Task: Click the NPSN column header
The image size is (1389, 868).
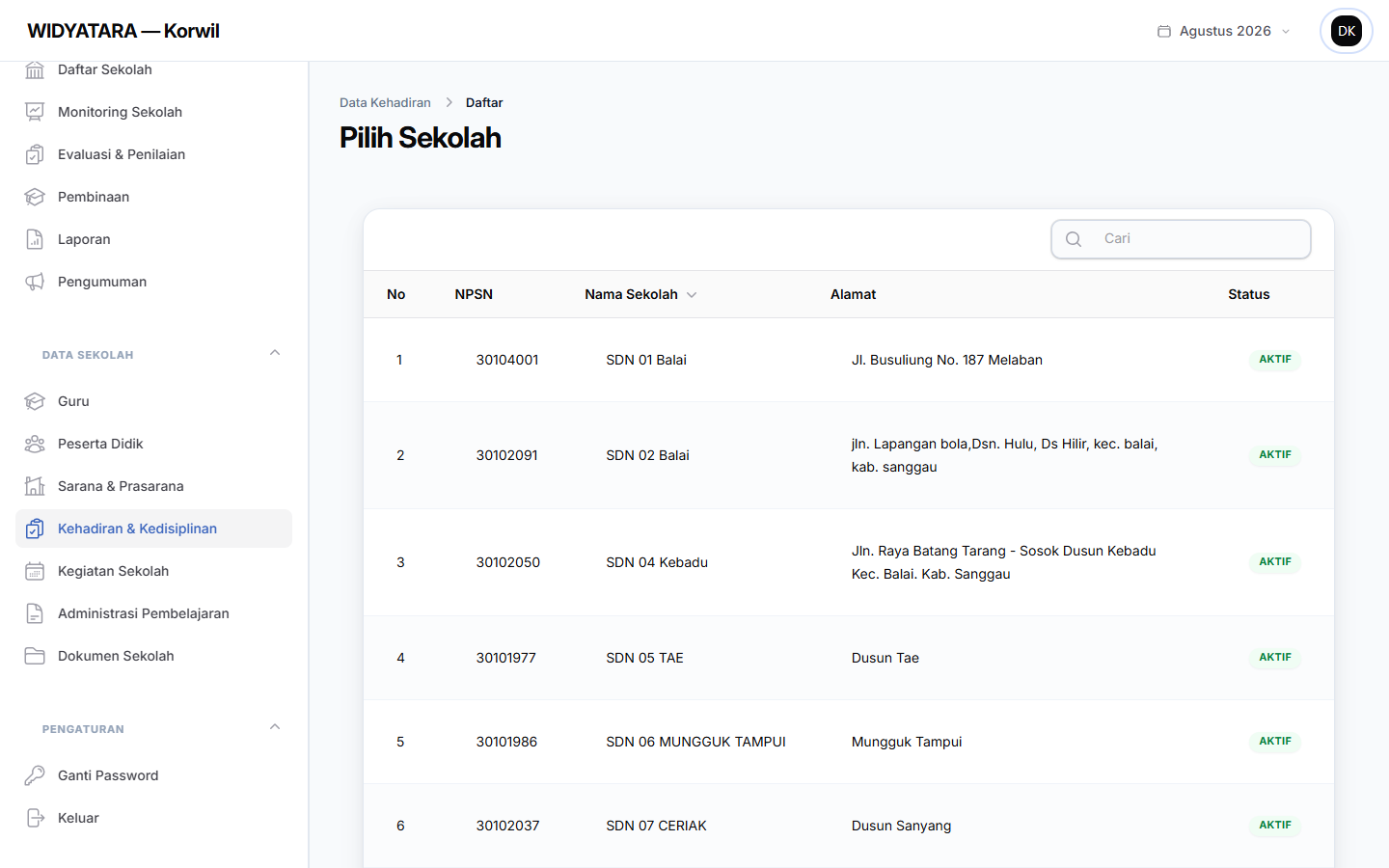Action: tap(474, 294)
